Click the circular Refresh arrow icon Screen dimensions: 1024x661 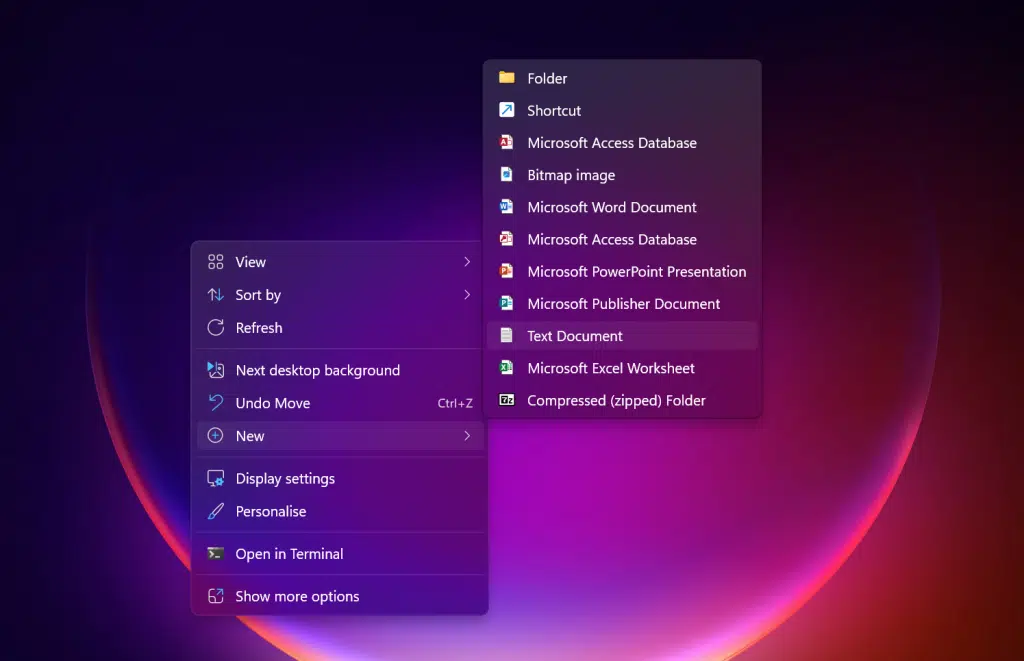[215, 328]
